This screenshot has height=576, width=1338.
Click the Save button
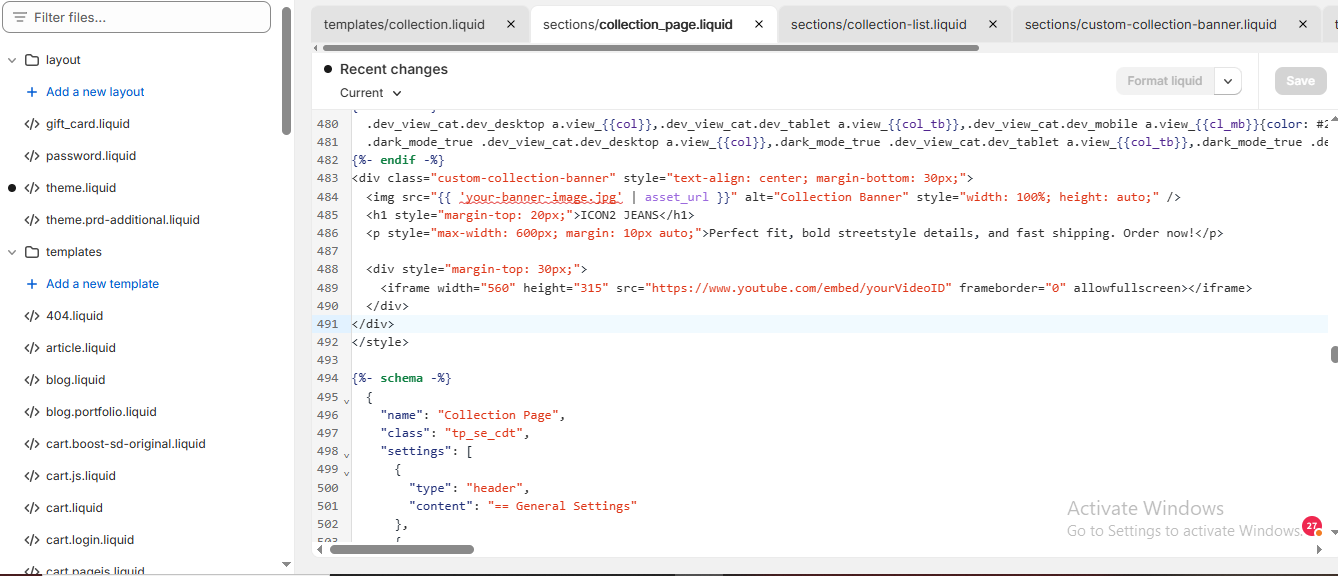pos(1300,81)
